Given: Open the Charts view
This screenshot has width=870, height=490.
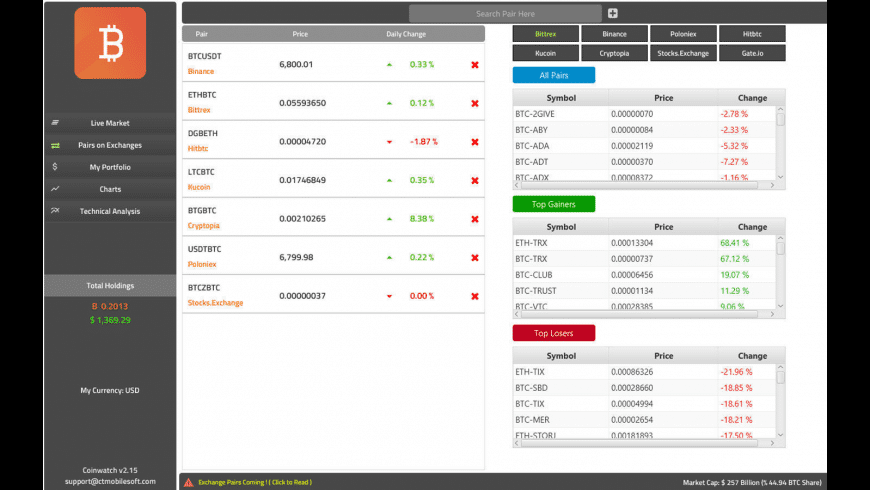Looking at the screenshot, I should 110,189.
